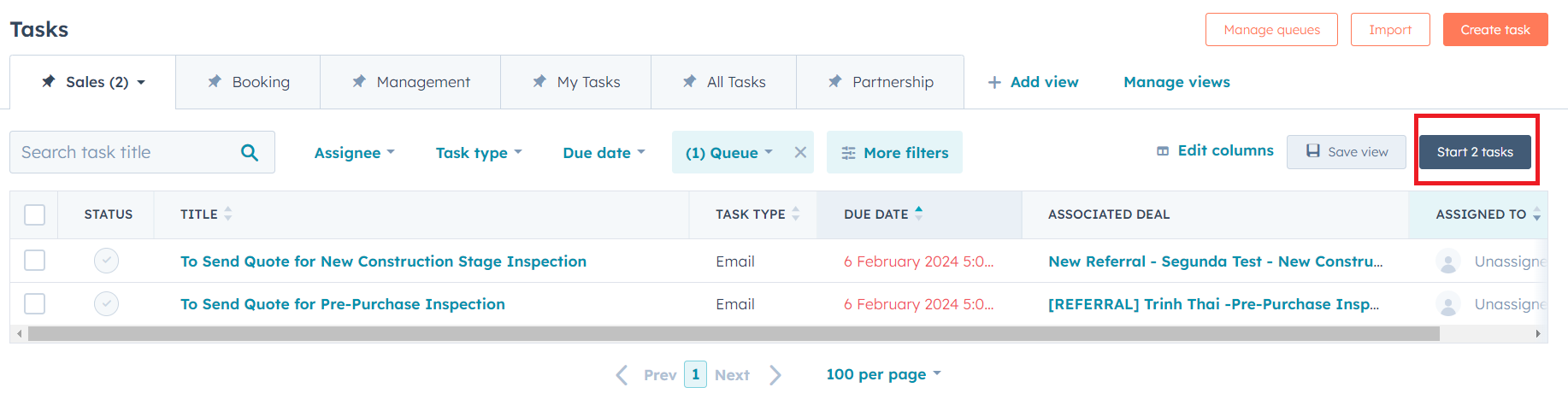Click next page chevron arrow
1568x411 pixels.
775,375
